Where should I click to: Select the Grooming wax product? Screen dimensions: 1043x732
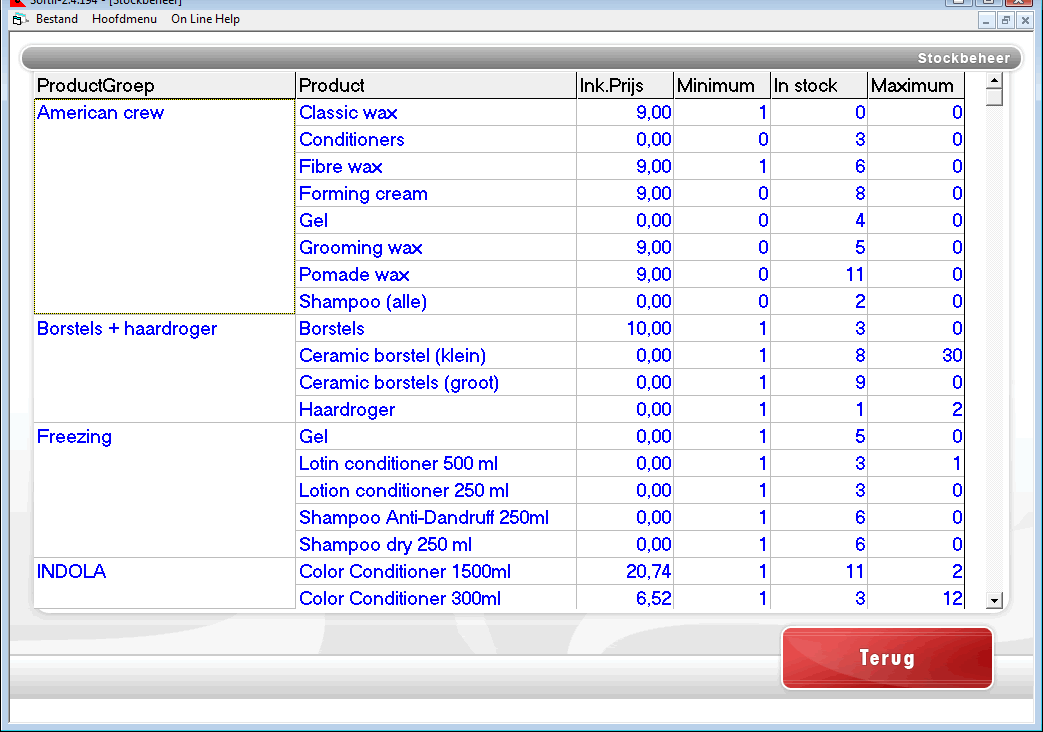(x=436, y=248)
